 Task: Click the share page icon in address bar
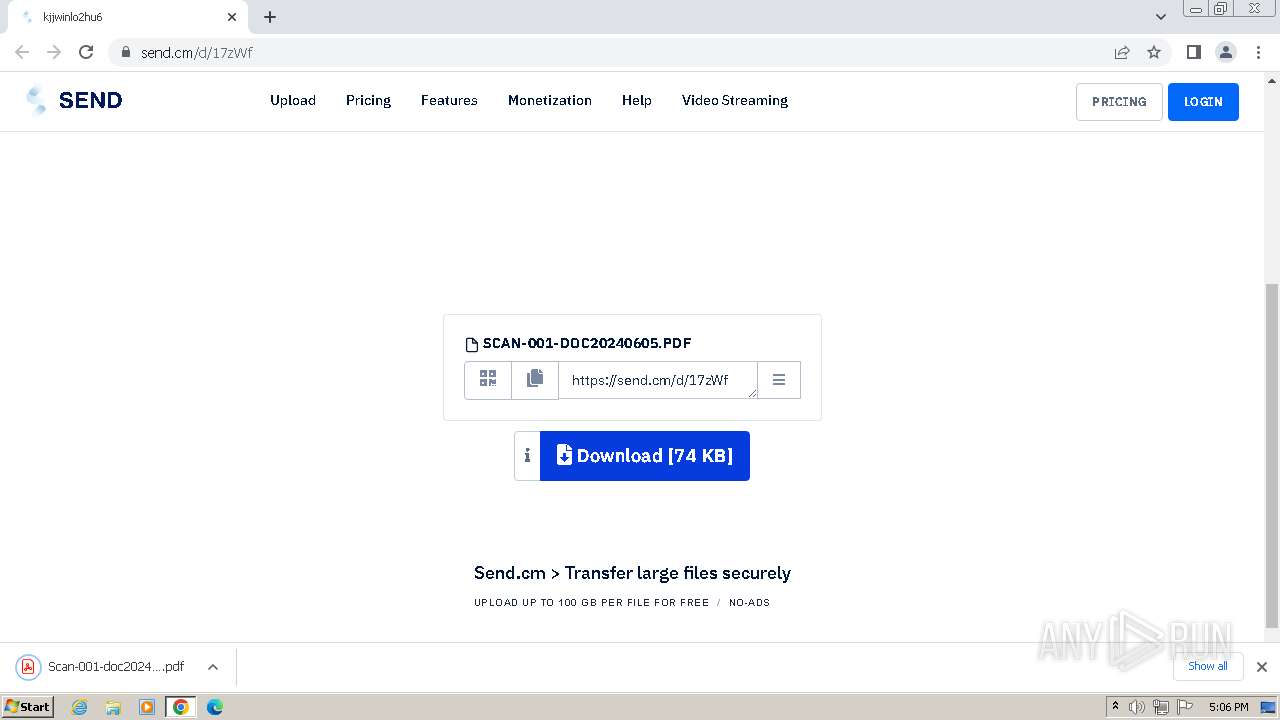1122,52
